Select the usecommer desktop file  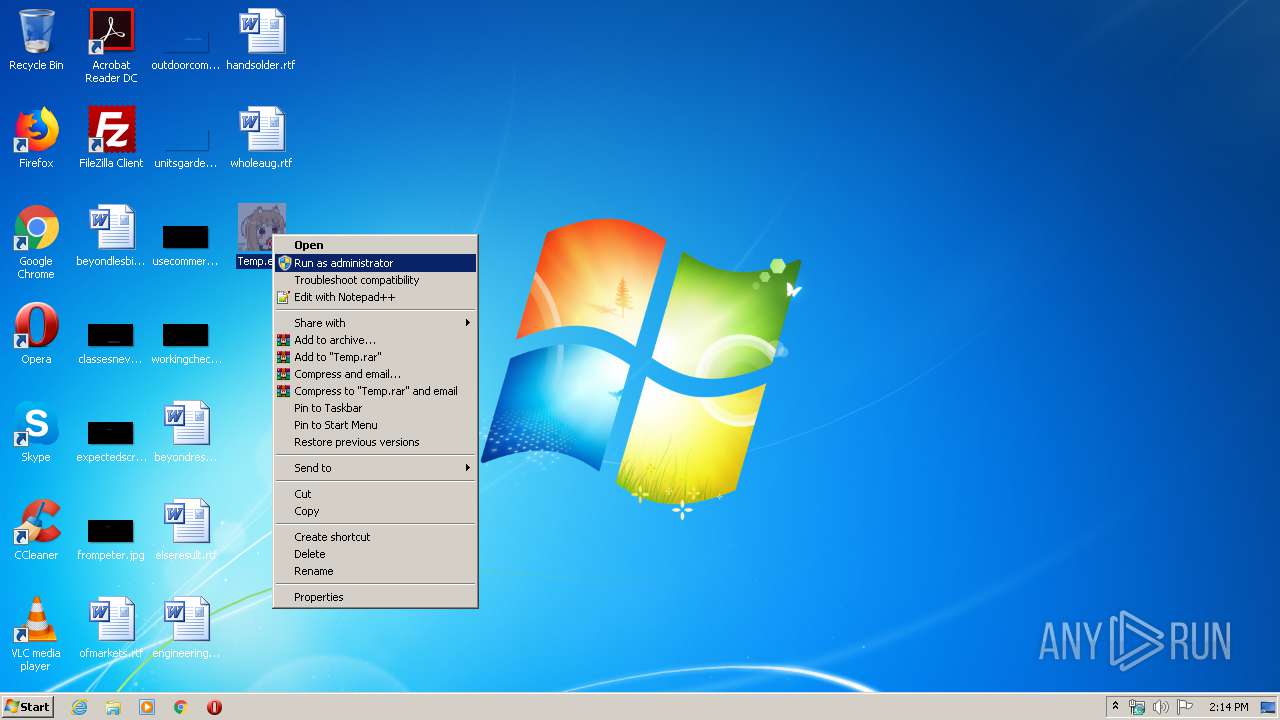coord(186,237)
